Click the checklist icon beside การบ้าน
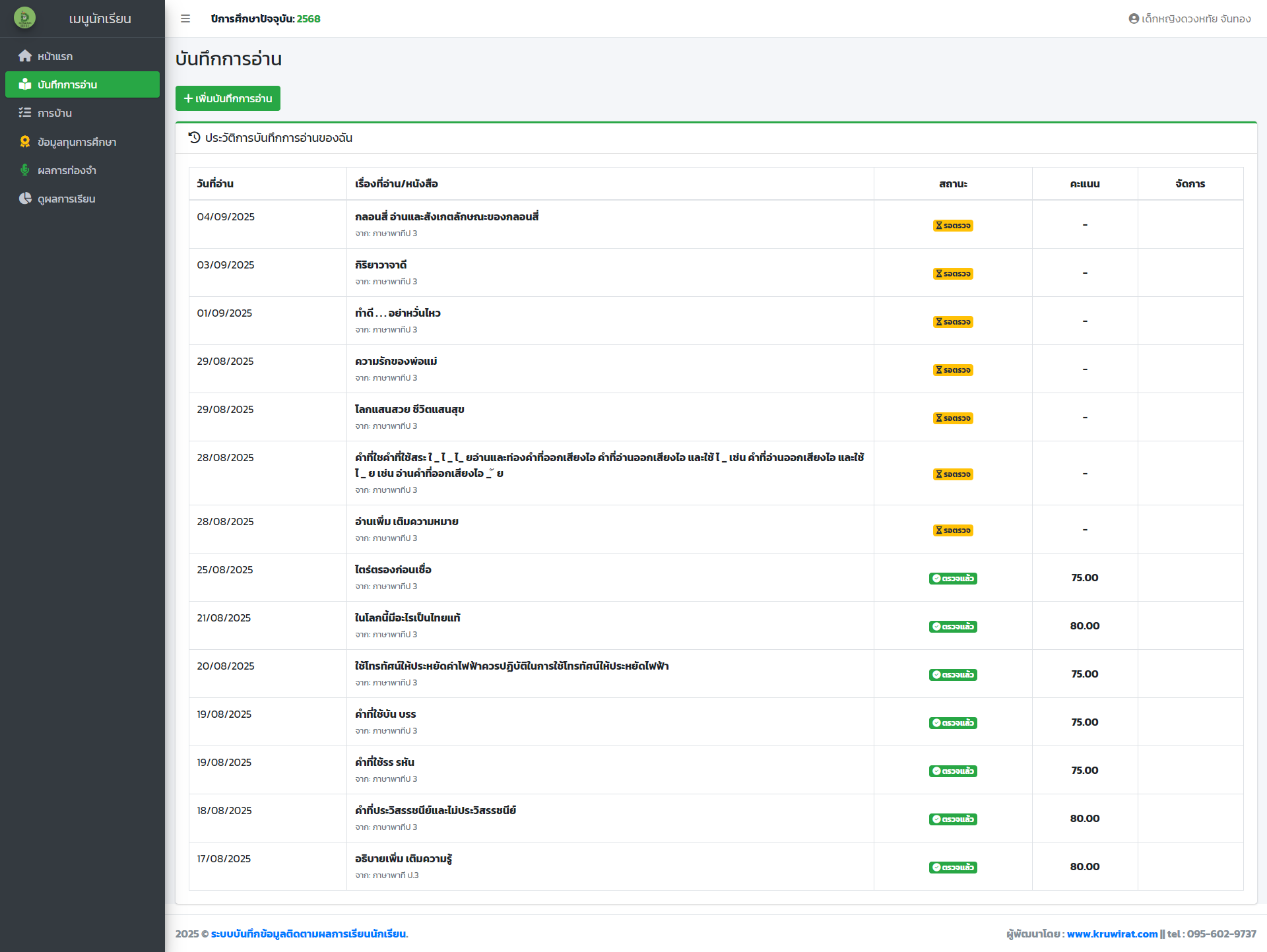Screen dimensions: 1267x952 tap(25, 113)
